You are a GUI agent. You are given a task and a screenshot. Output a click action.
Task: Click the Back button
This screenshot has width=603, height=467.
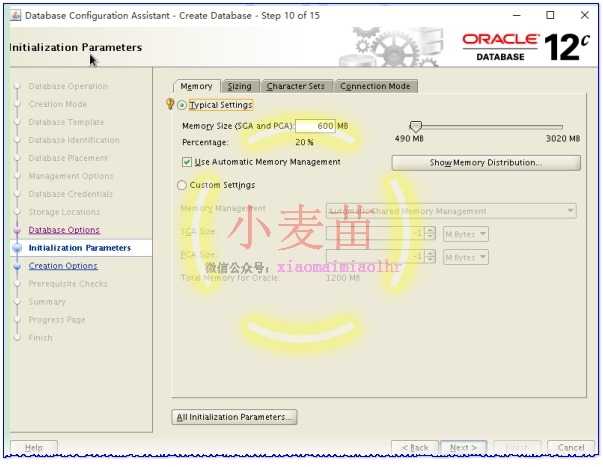tap(415, 447)
